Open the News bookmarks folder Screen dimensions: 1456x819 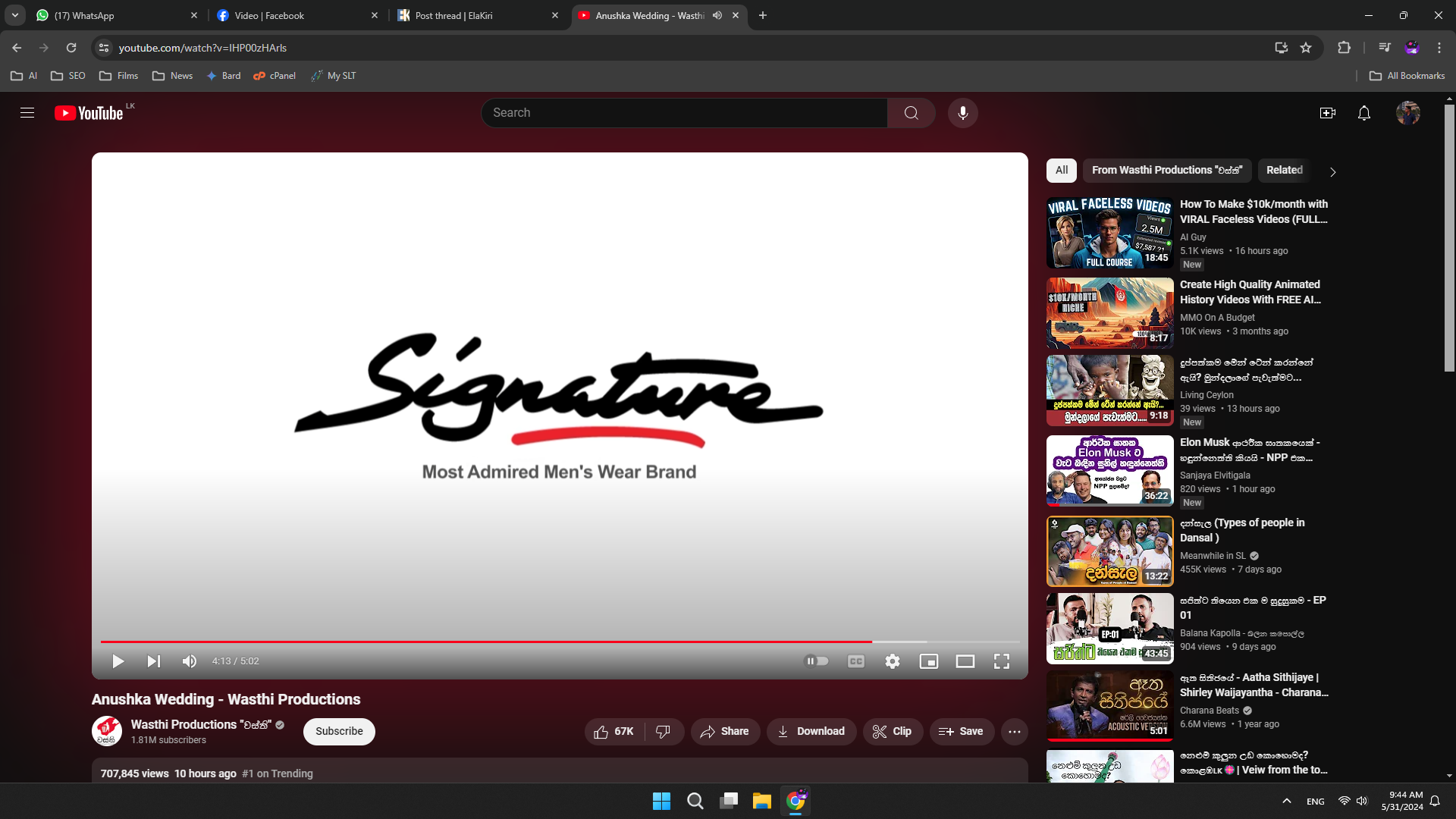(x=173, y=76)
